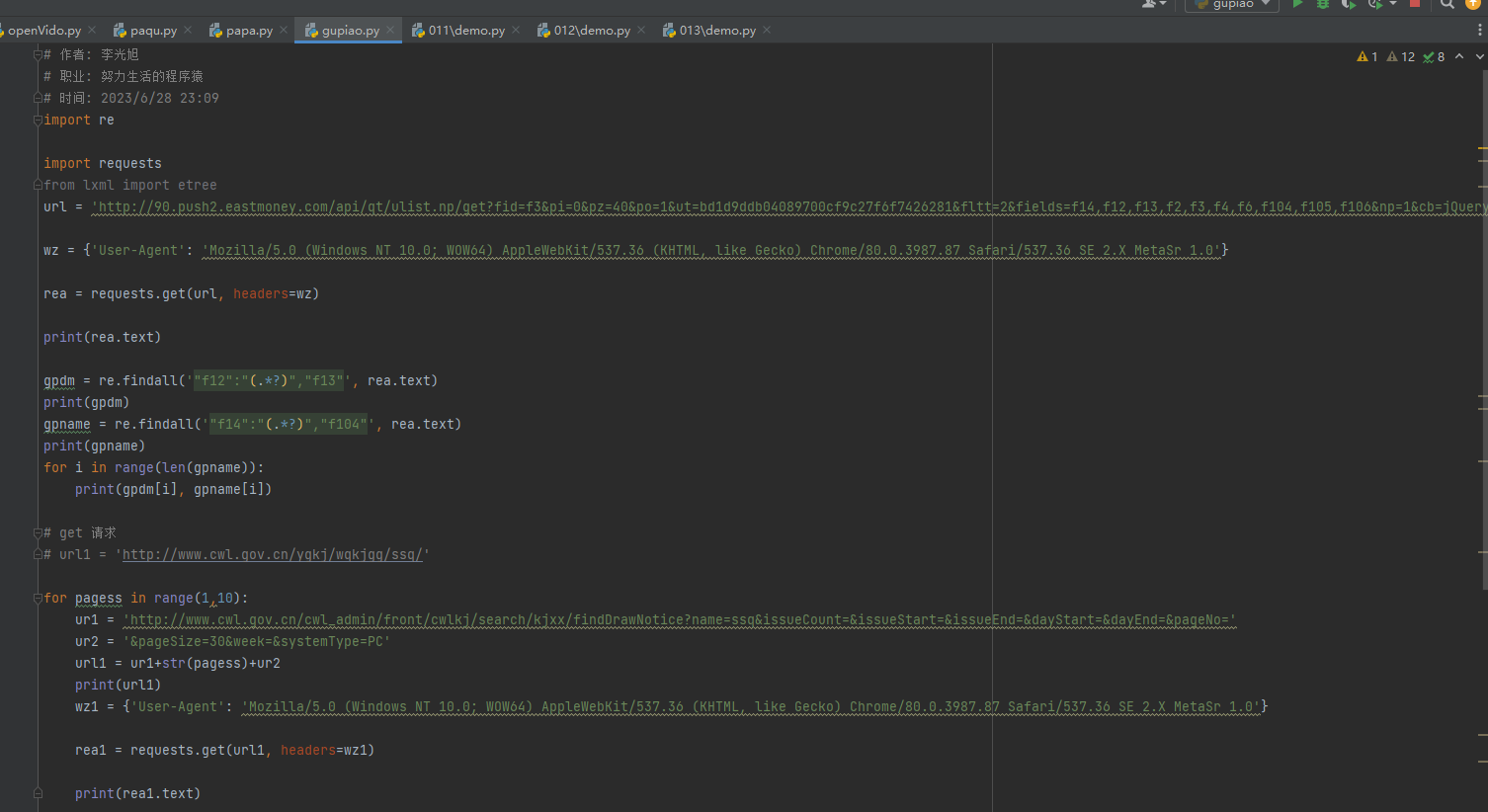Click the commented cwl.gov.cn ssq link
Image resolution: width=1488 pixels, height=812 pixels.
pos(273,554)
